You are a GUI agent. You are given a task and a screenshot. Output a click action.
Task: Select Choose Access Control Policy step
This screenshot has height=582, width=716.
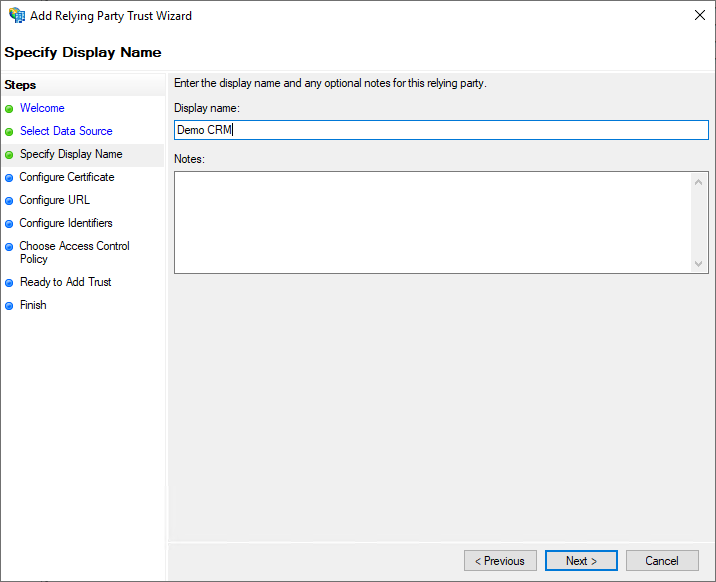[74, 252]
